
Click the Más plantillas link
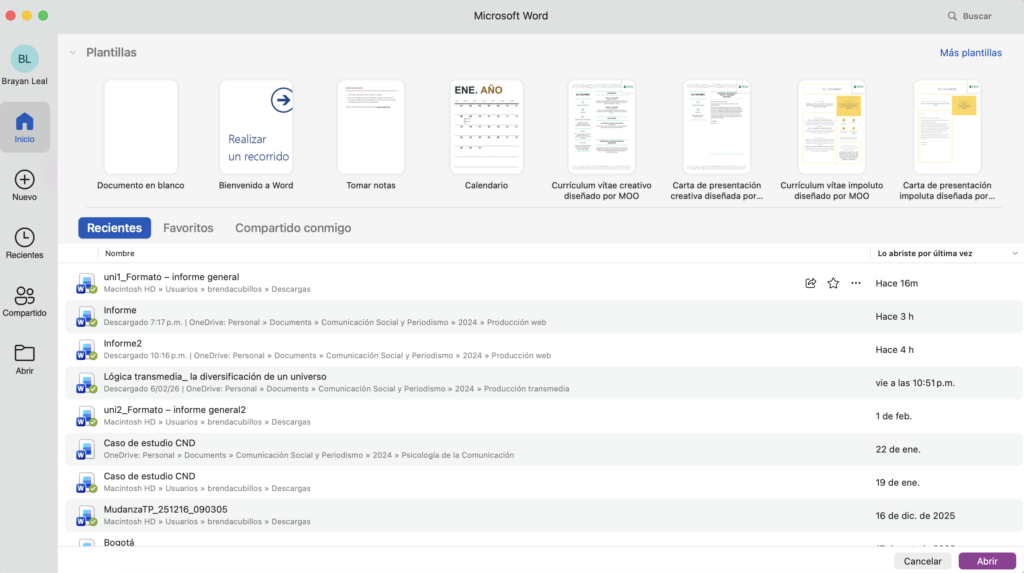[970, 53]
